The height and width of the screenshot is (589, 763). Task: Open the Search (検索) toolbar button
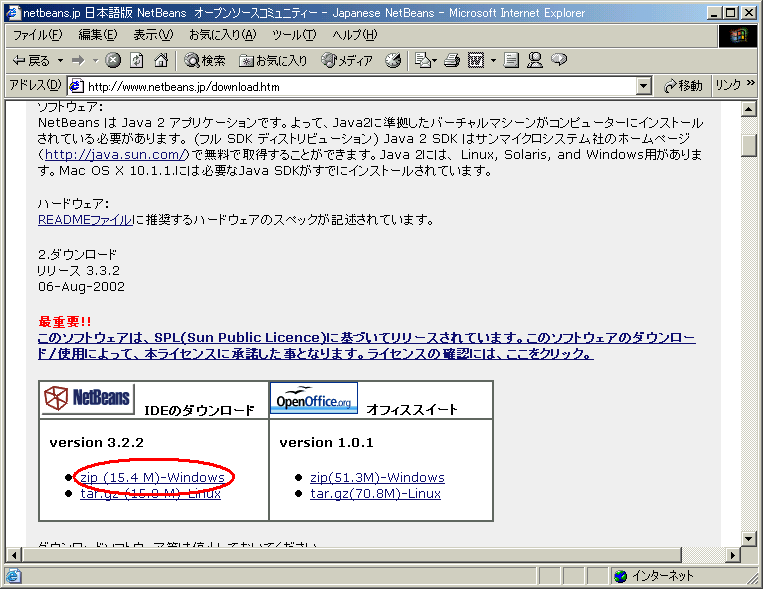(204, 60)
